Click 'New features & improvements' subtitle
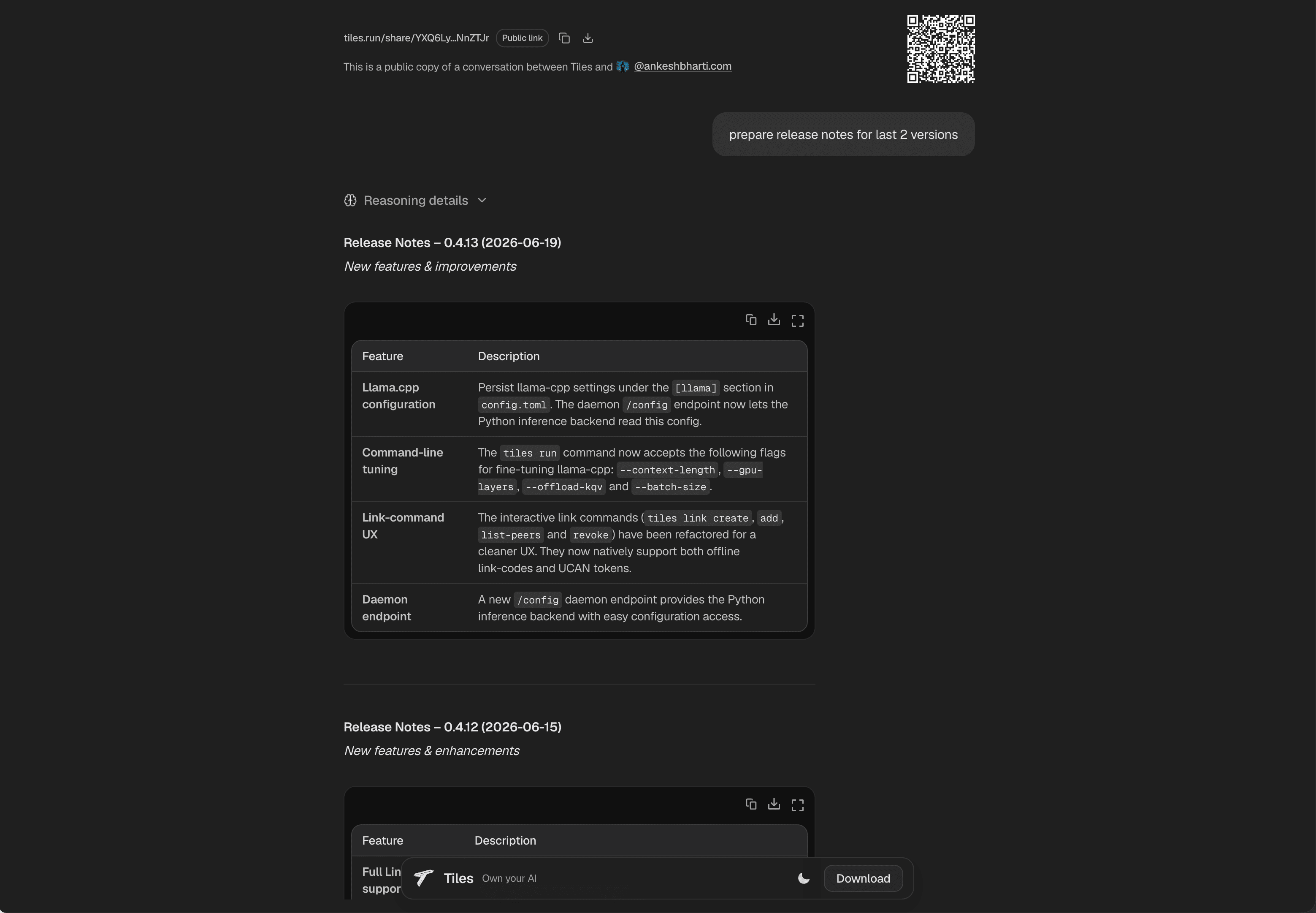 click(x=430, y=266)
